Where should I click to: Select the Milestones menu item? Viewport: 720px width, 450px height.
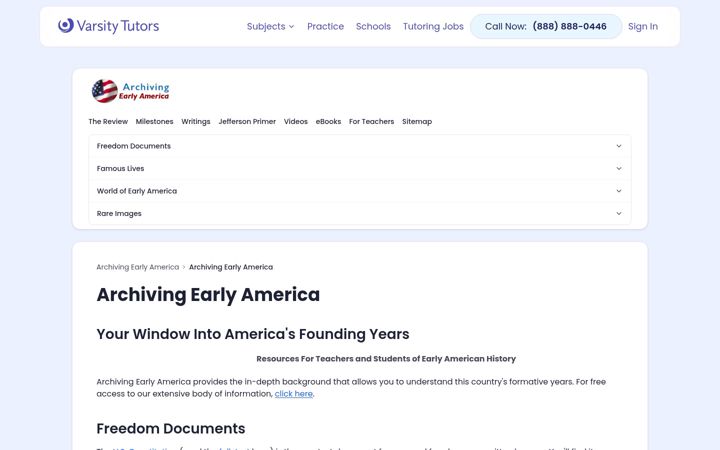click(x=154, y=122)
